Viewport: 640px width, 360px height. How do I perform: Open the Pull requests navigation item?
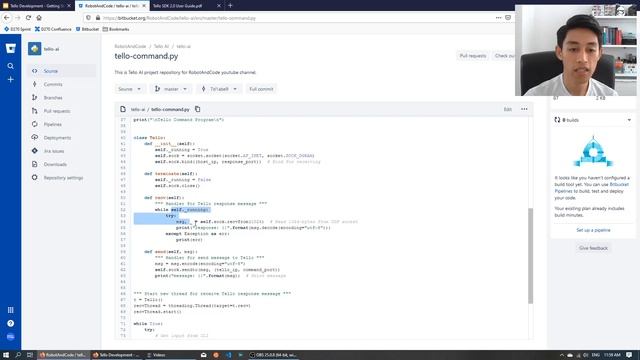(x=62, y=111)
